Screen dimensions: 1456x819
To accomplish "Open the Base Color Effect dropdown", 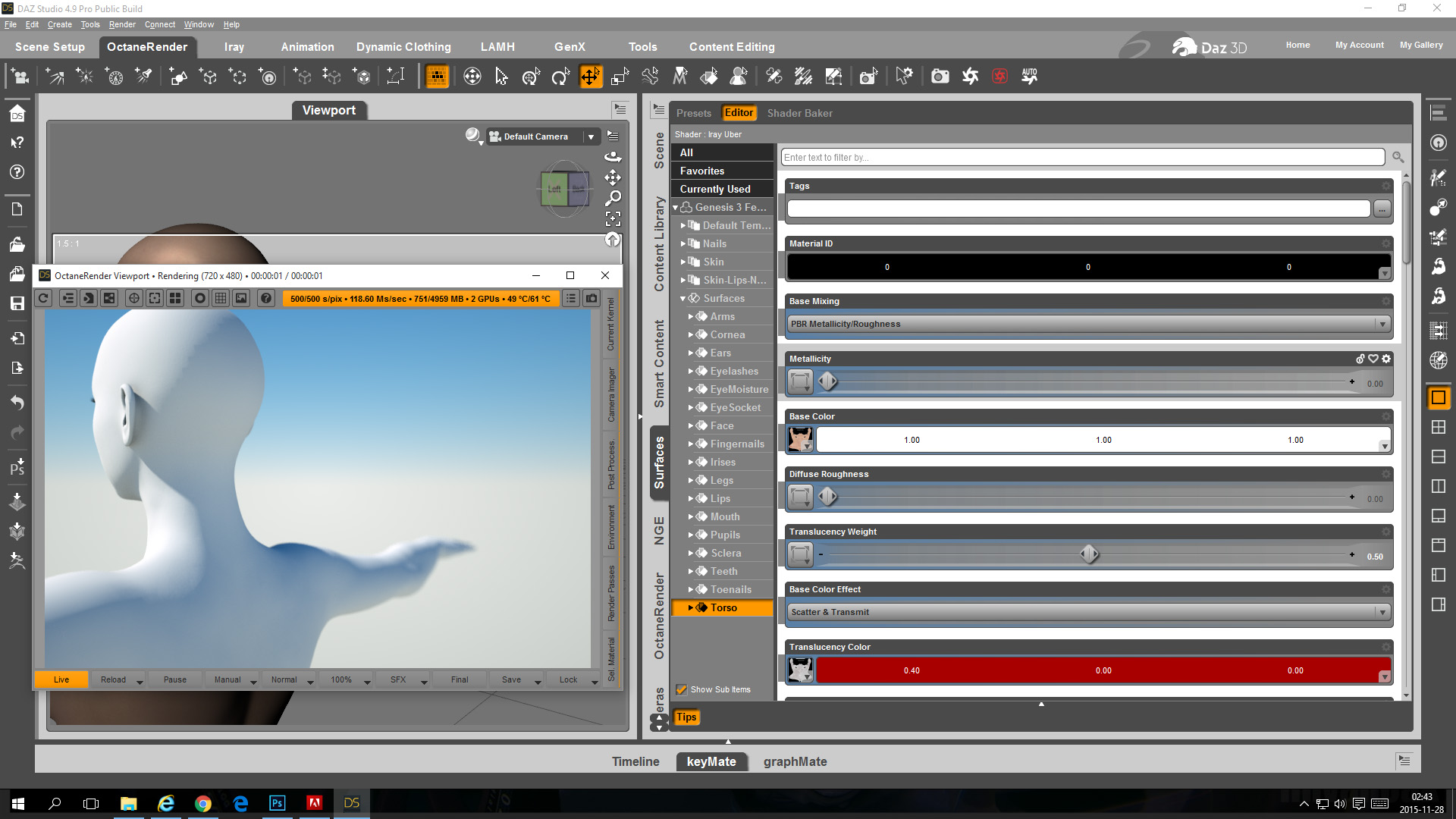I will click(x=1088, y=612).
